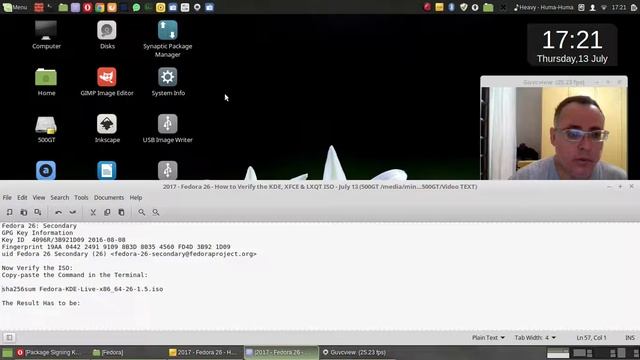The width and height of the screenshot is (640, 360).
Task: Click the Bluetooth tray icon
Action: click(451, 7)
